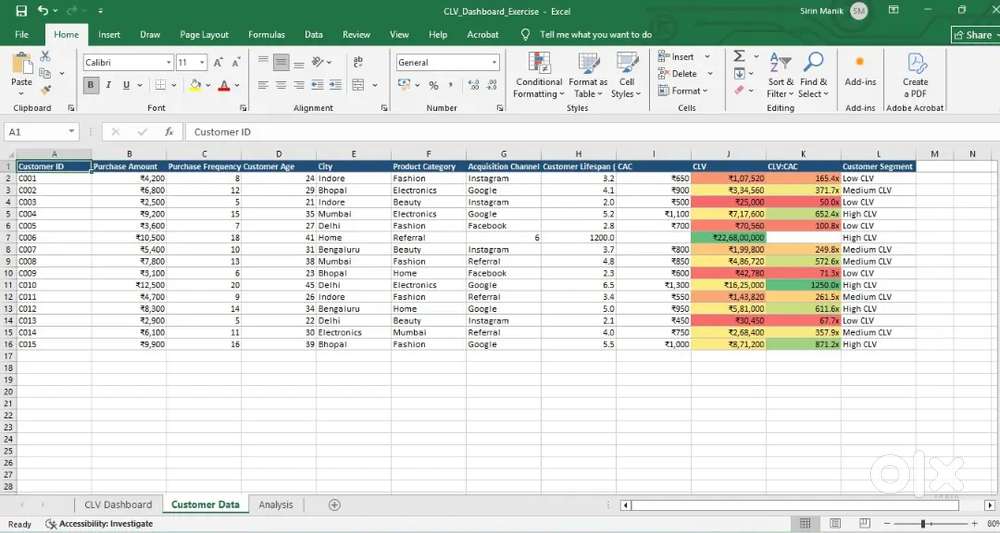Open the File menu tab

tap(22, 34)
